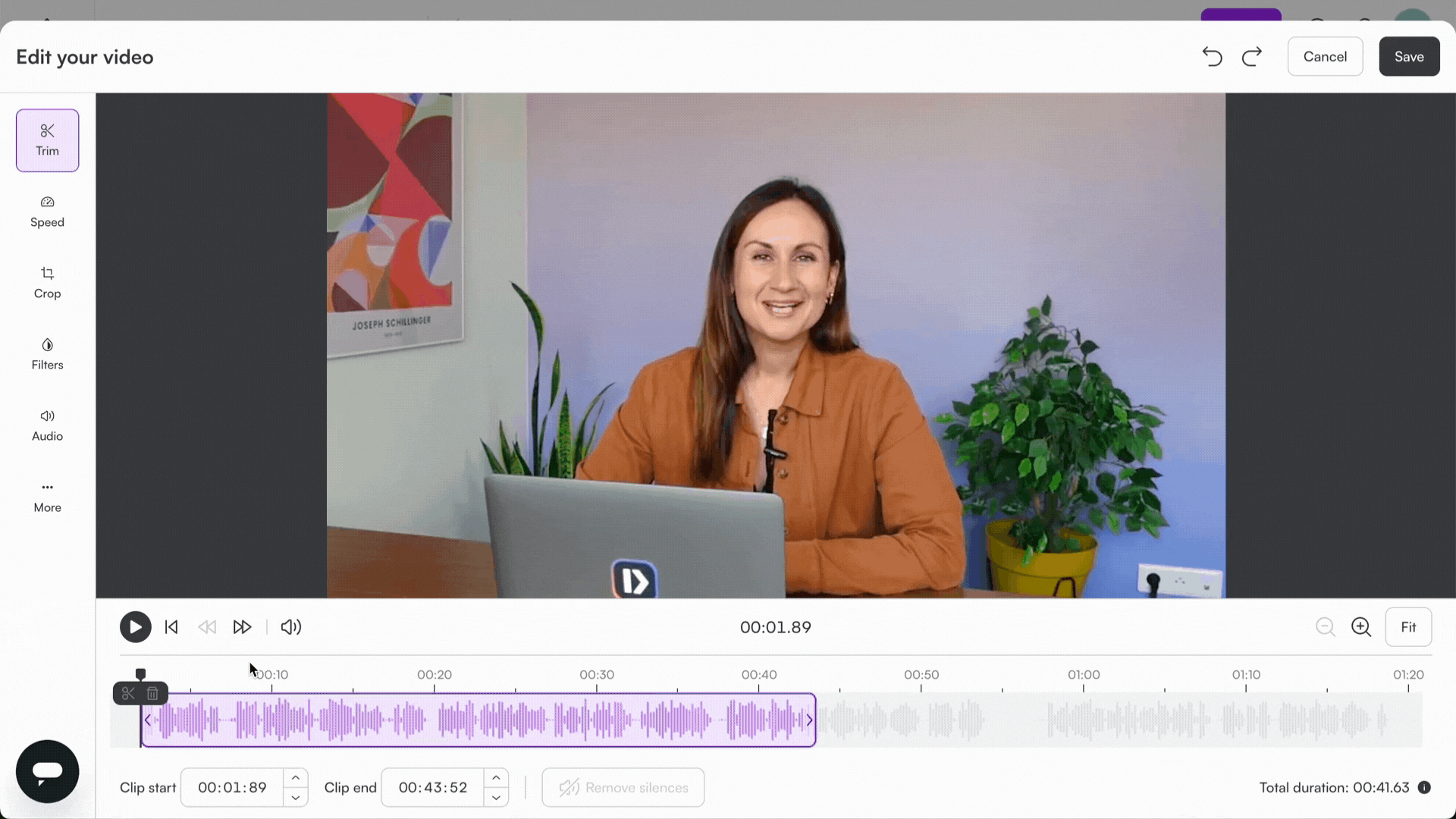Decrease Clip end time with the down stepper
Image resolution: width=1456 pixels, height=819 pixels.
coord(496,798)
